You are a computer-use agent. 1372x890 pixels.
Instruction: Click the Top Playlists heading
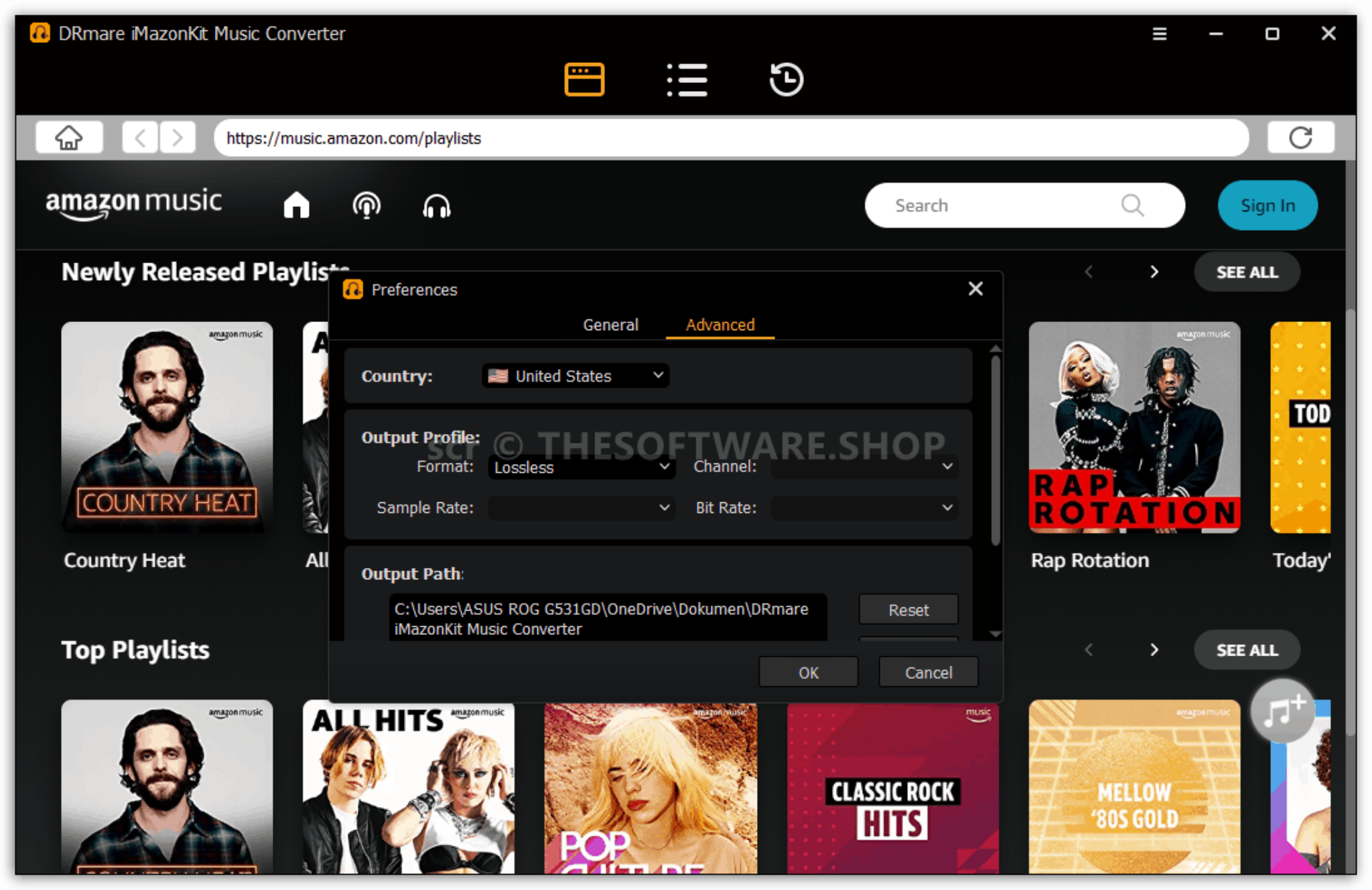[x=135, y=650]
